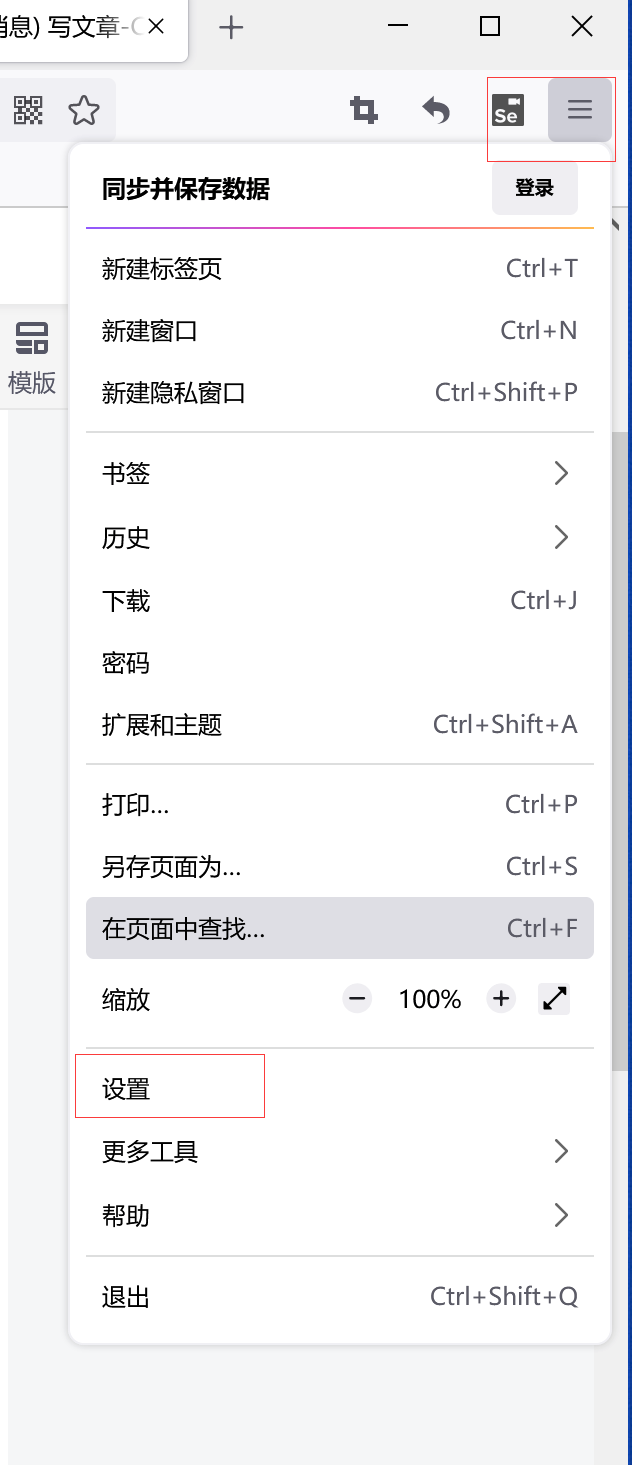Choose 扩展和主题 menu item
Viewport: 632px width, 1465px height.
click(x=340, y=724)
